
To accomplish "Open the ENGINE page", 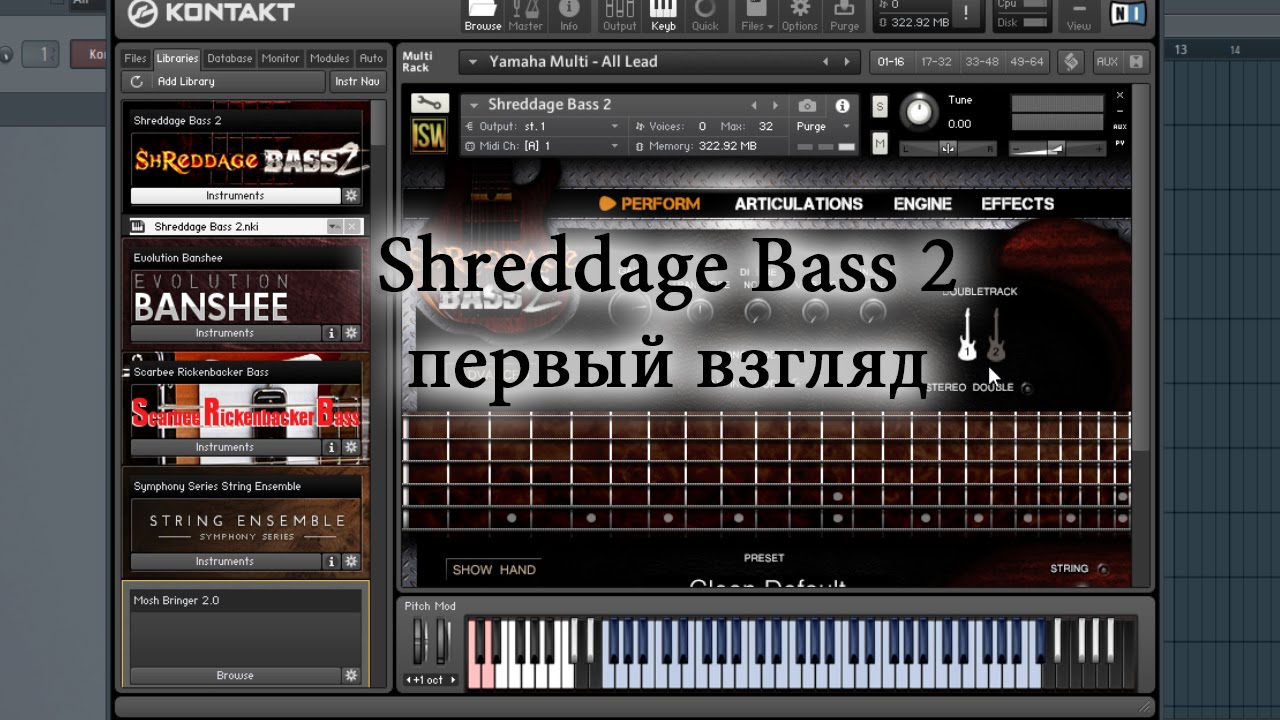I will 922,204.
